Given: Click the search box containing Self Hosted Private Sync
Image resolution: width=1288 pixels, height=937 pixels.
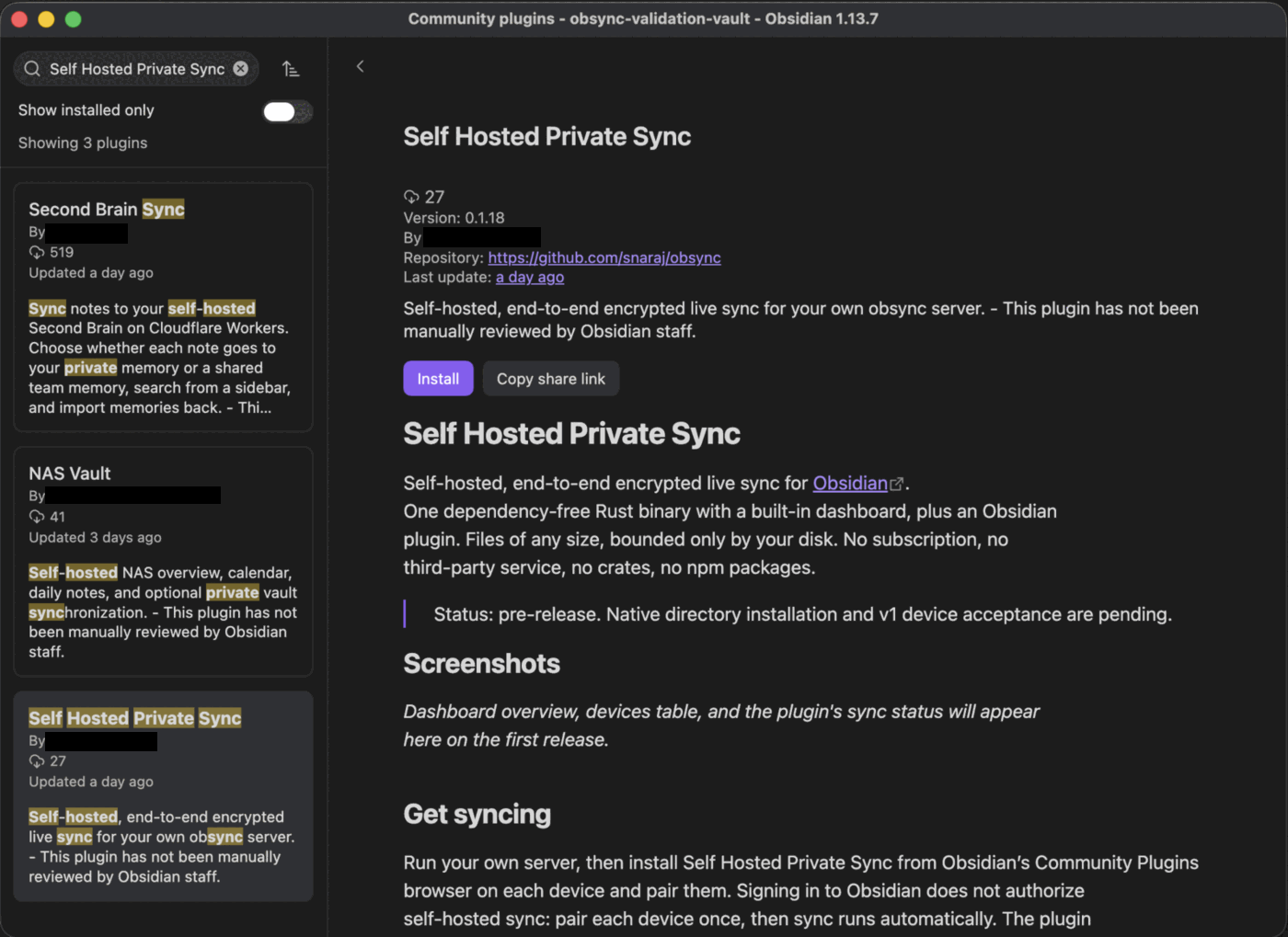Looking at the screenshot, I should pos(136,69).
